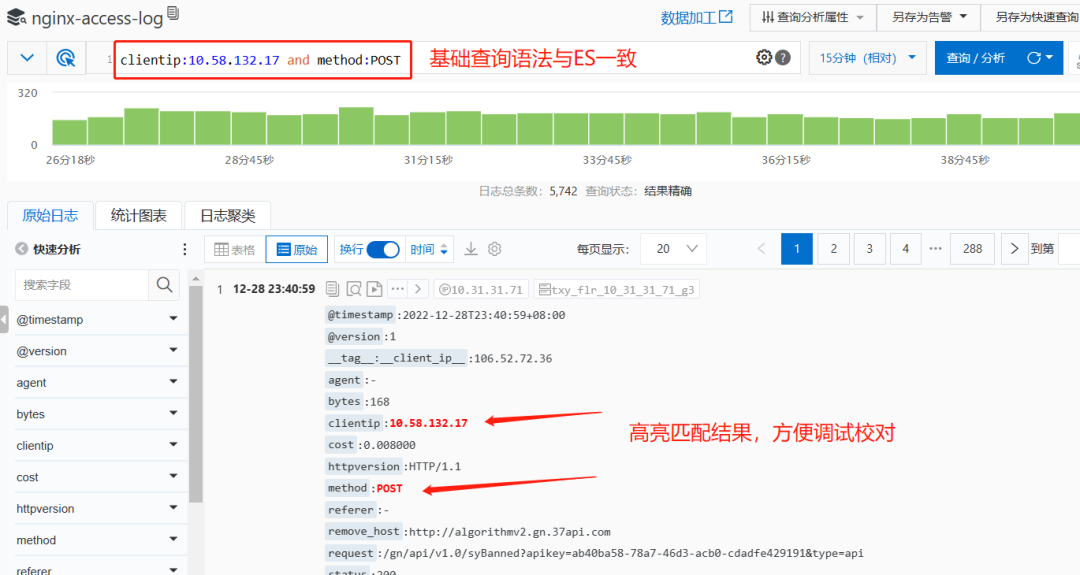Expand the query history chevron button
The height and width of the screenshot is (575, 1080).
point(27,58)
